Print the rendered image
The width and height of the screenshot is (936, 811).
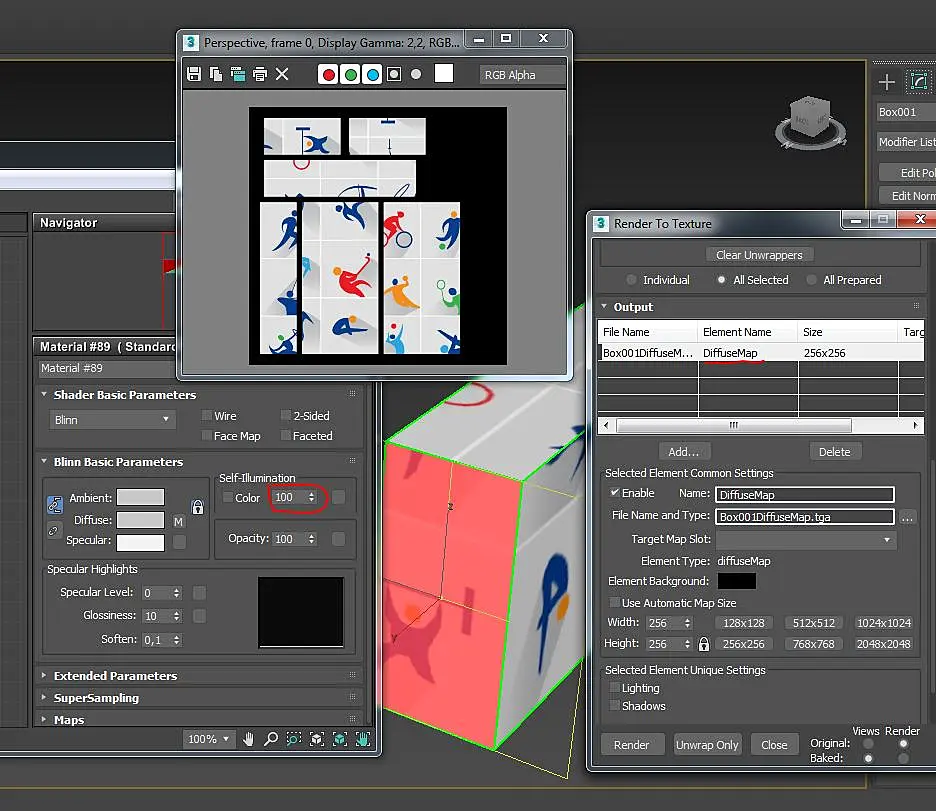260,74
